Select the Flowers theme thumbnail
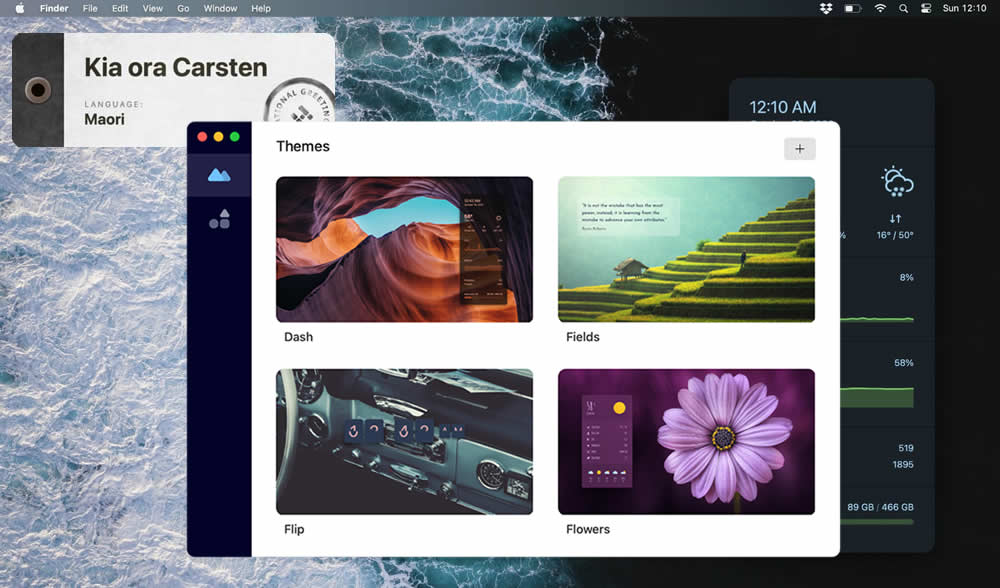 click(686, 441)
